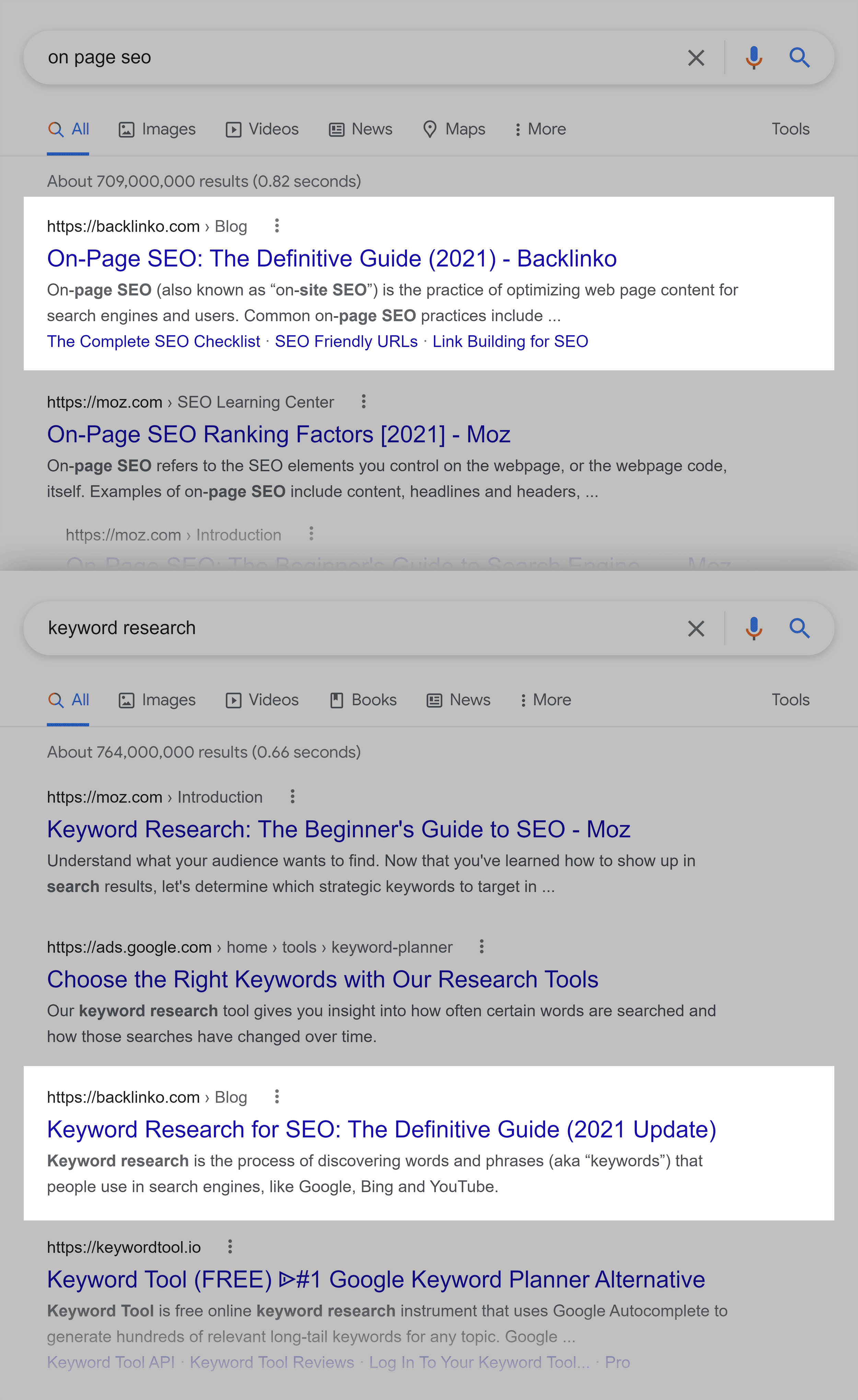Open Tools in 'on page seo' results

click(790, 129)
